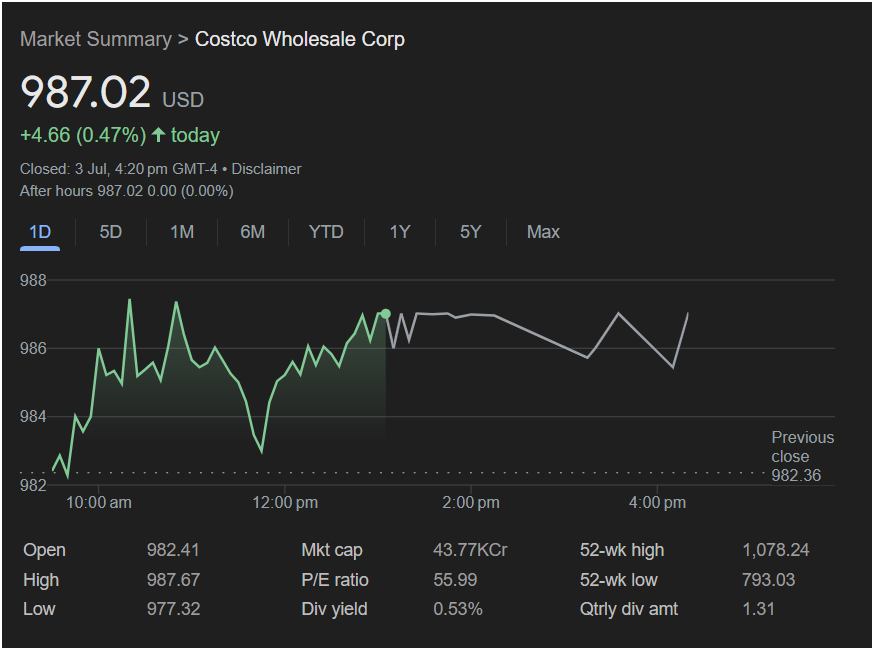Click the 52-wk high value 1,078.24
Viewport: 874px width, 650px height.
coord(775,550)
